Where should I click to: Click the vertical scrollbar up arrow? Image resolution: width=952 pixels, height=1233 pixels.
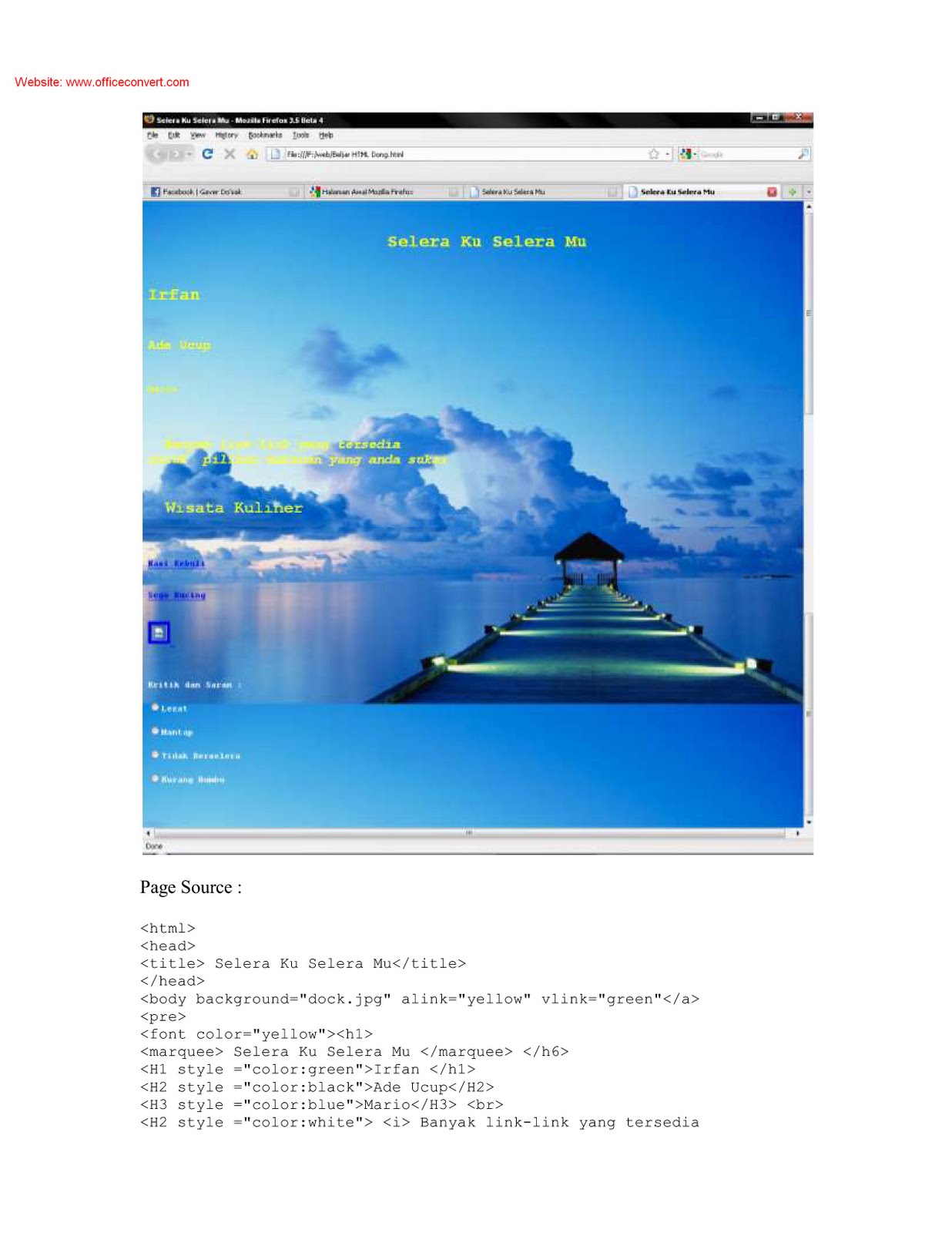pyautogui.click(x=808, y=207)
